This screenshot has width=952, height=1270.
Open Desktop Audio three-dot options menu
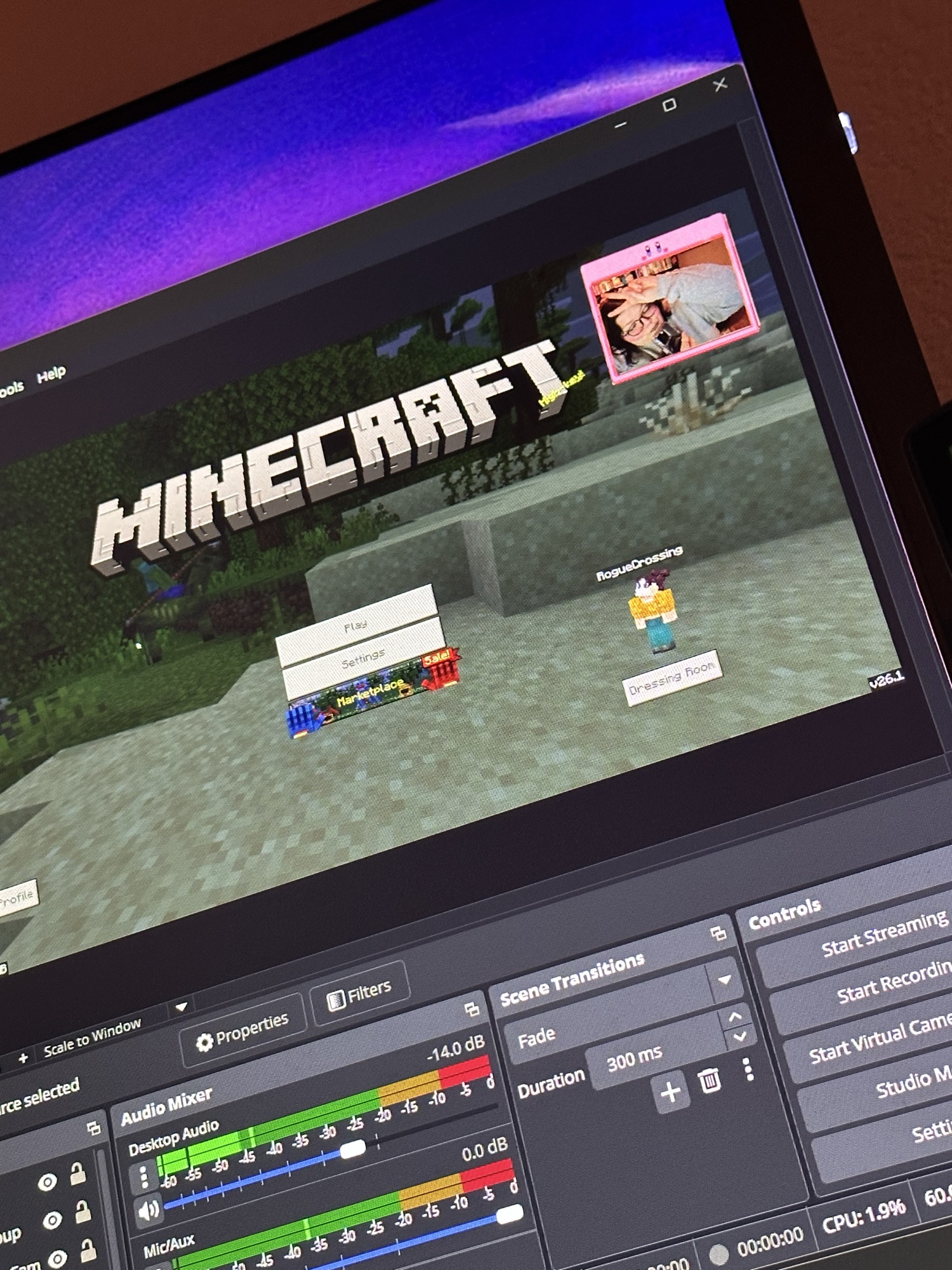click(144, 1176)
